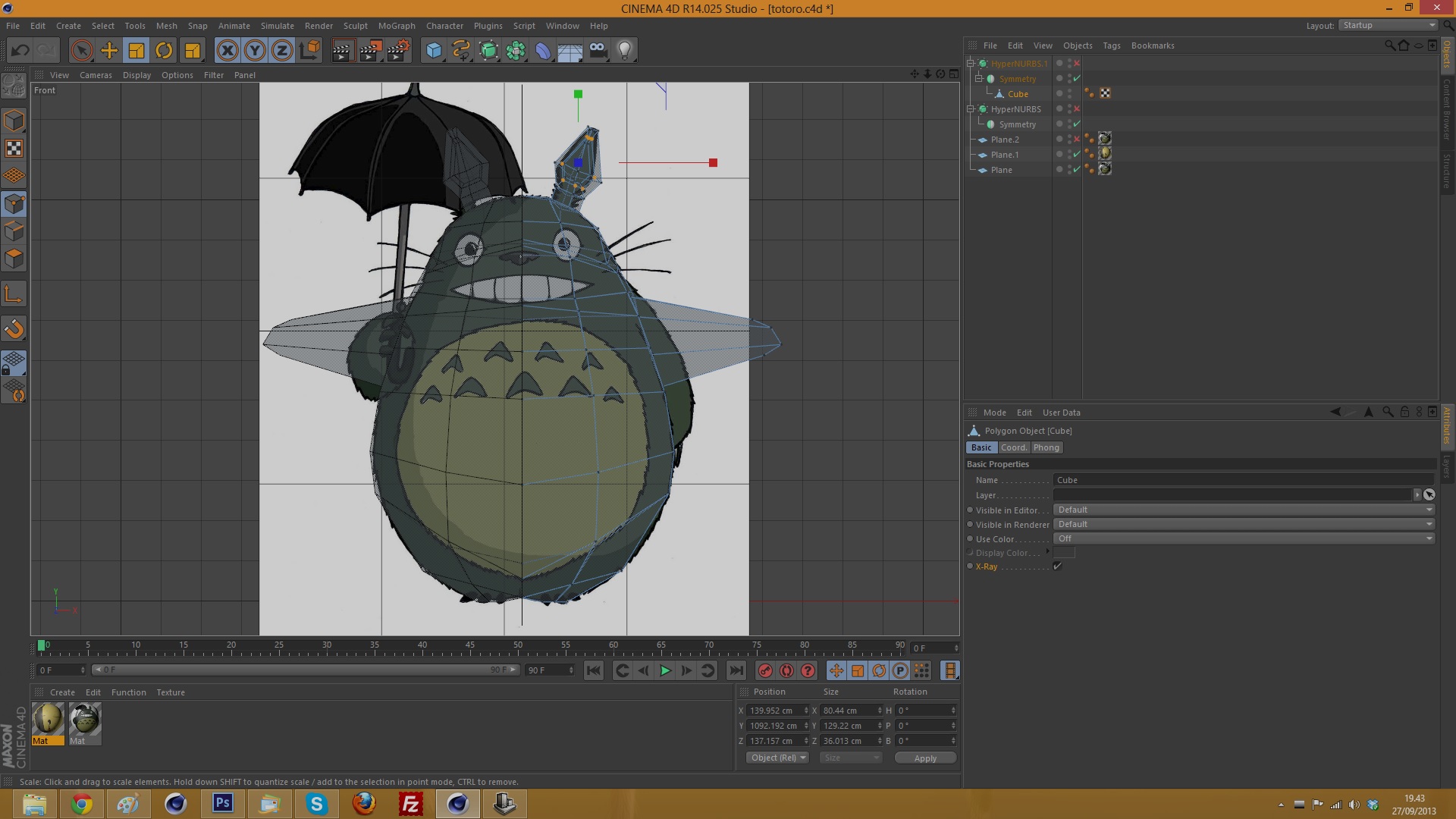Collapse the HyperNURBS.1 tree node
Viewport: 1456px width, 819px height.
[x=971, y=64]
